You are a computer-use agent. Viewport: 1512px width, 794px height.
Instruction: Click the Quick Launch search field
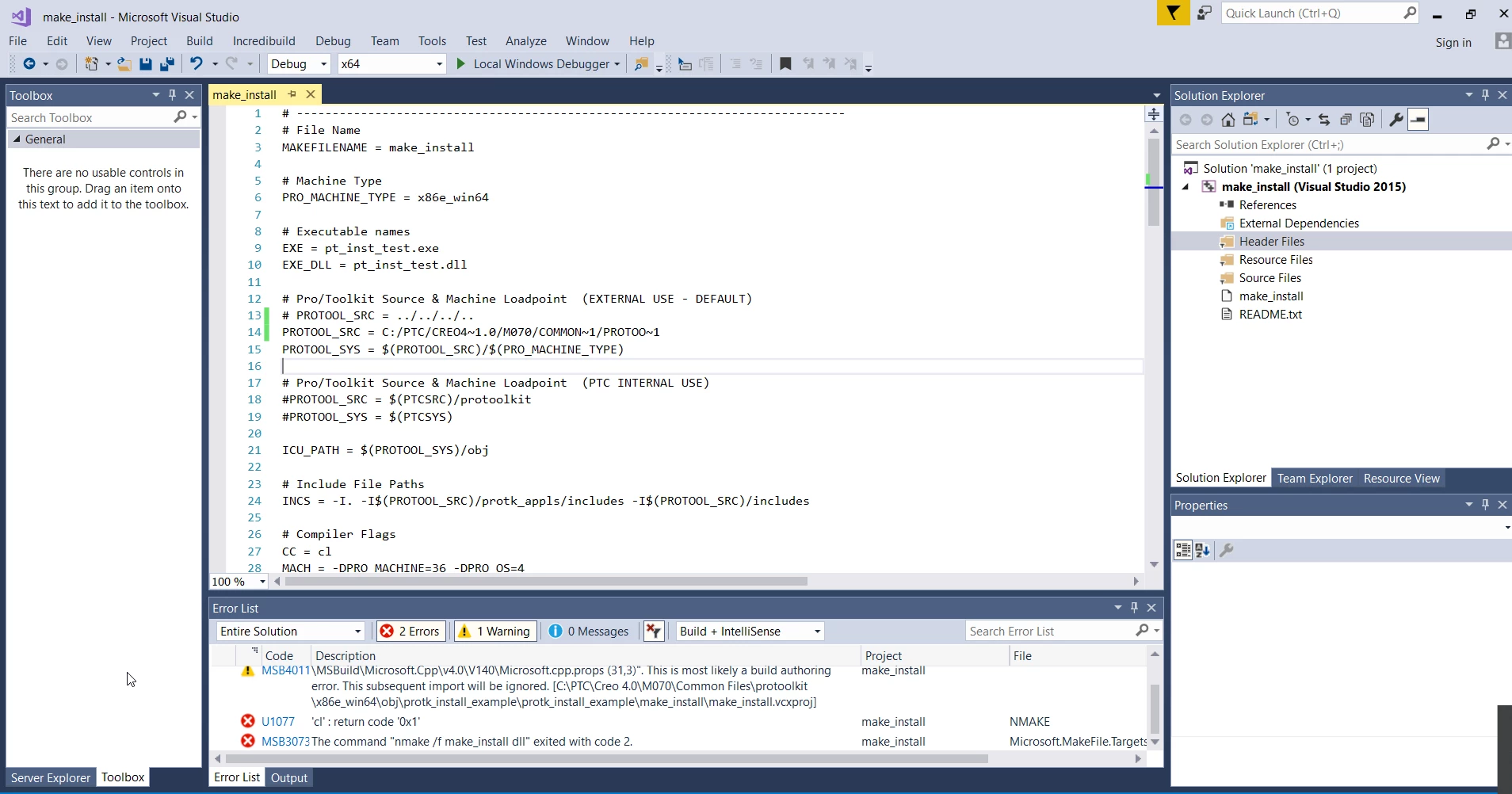coord(1320,13)
